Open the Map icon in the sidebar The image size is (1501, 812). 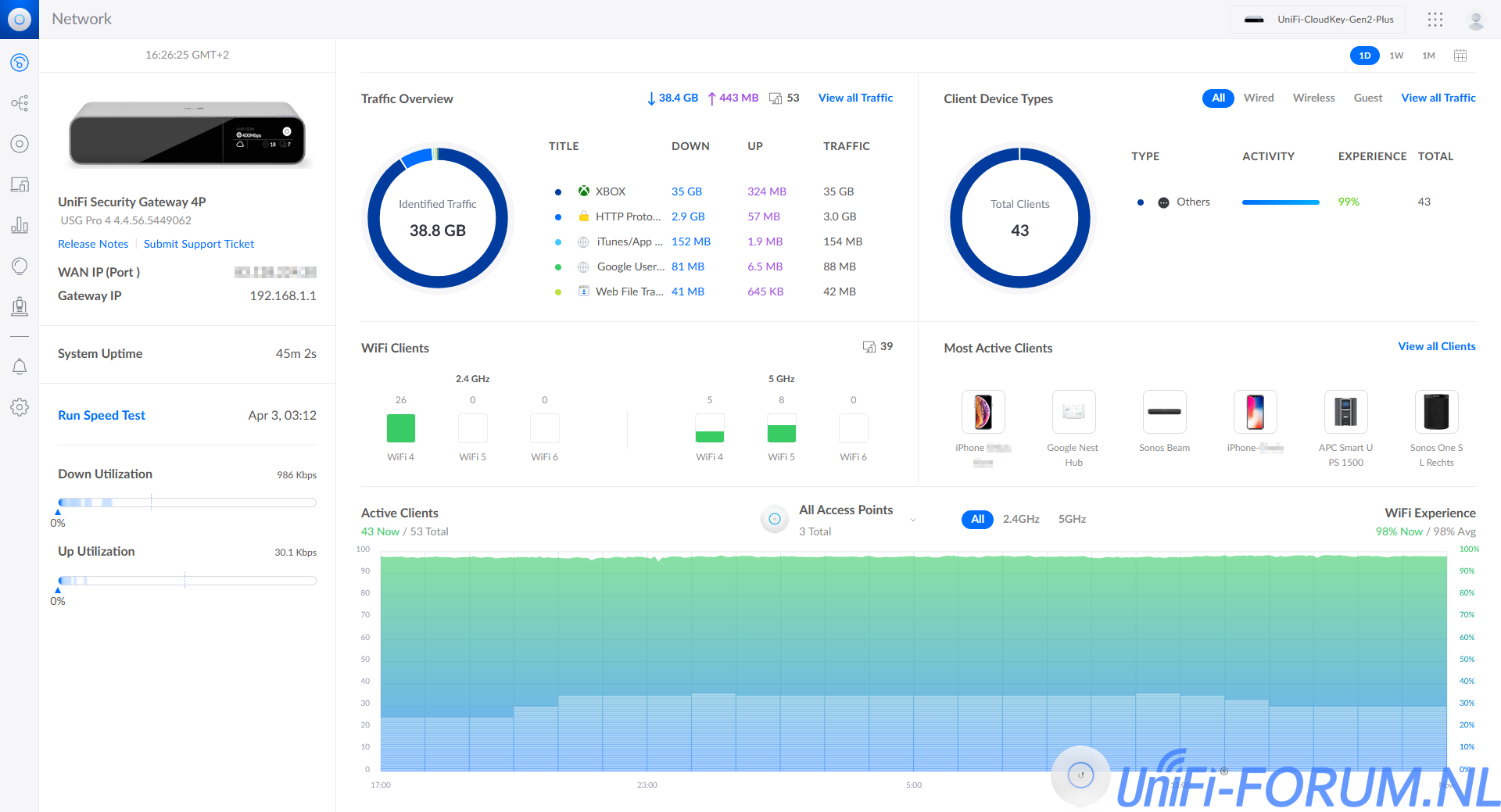coord(20,144)
